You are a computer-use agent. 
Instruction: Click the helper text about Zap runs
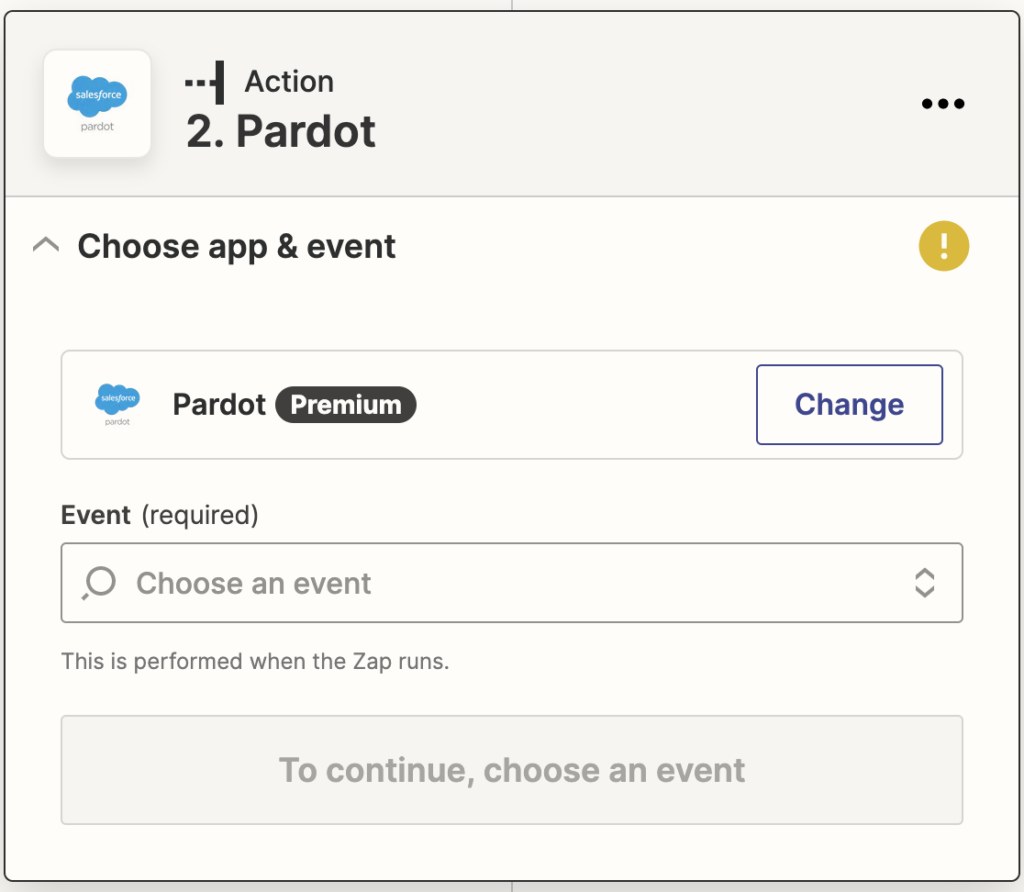pyautogui.click(x=252, y=661)
